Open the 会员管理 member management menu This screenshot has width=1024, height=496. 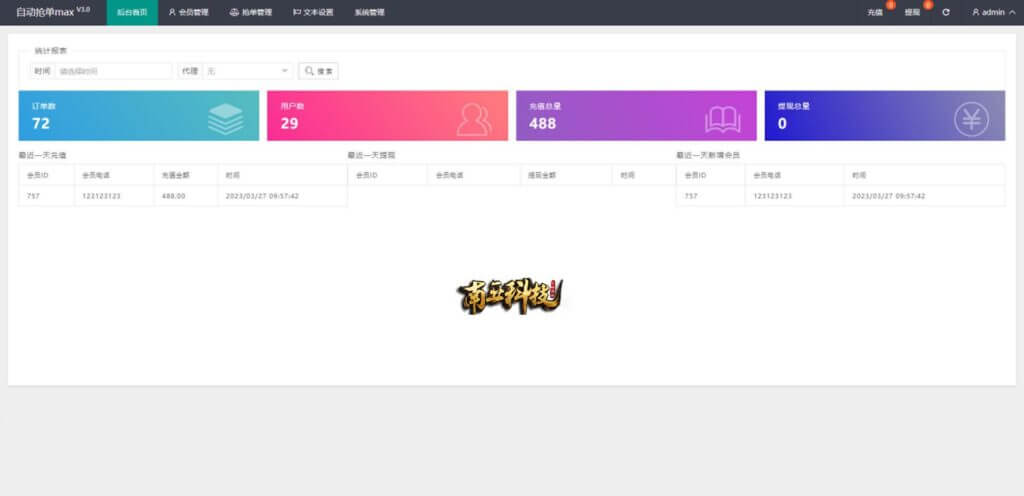[189, 12]
